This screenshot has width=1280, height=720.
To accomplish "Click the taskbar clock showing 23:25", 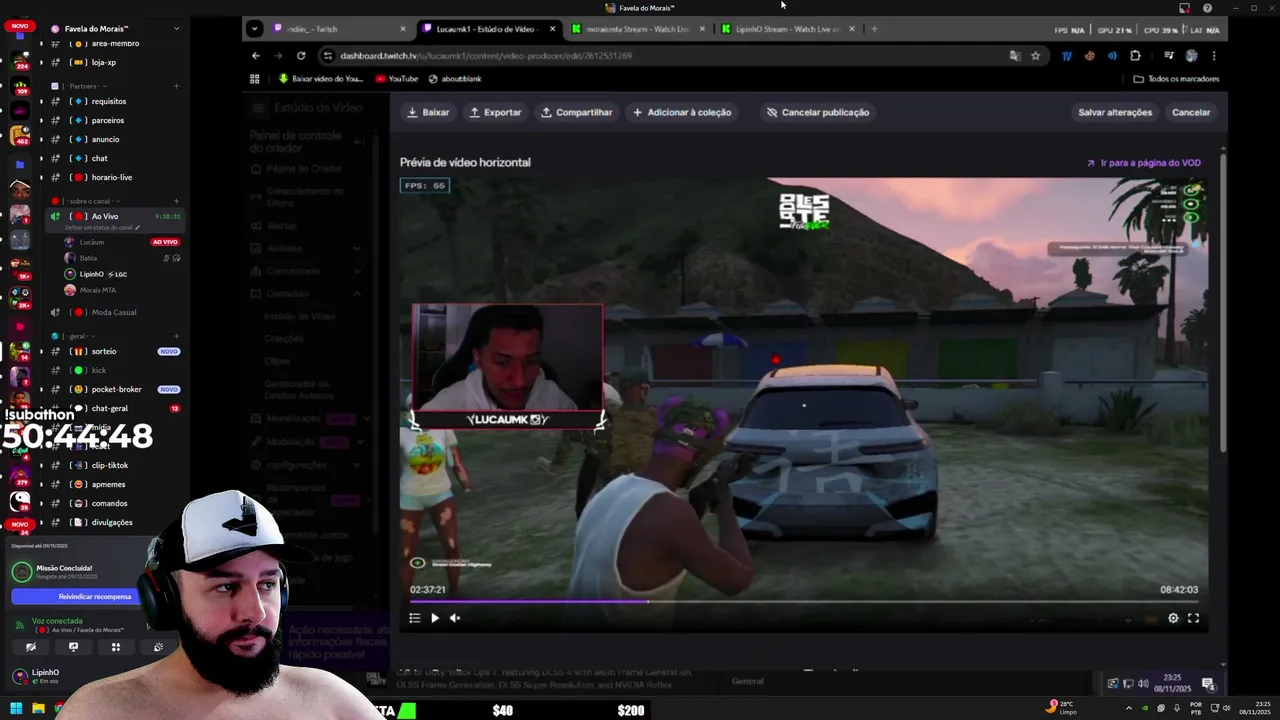I will click(x=1254, y=708).
